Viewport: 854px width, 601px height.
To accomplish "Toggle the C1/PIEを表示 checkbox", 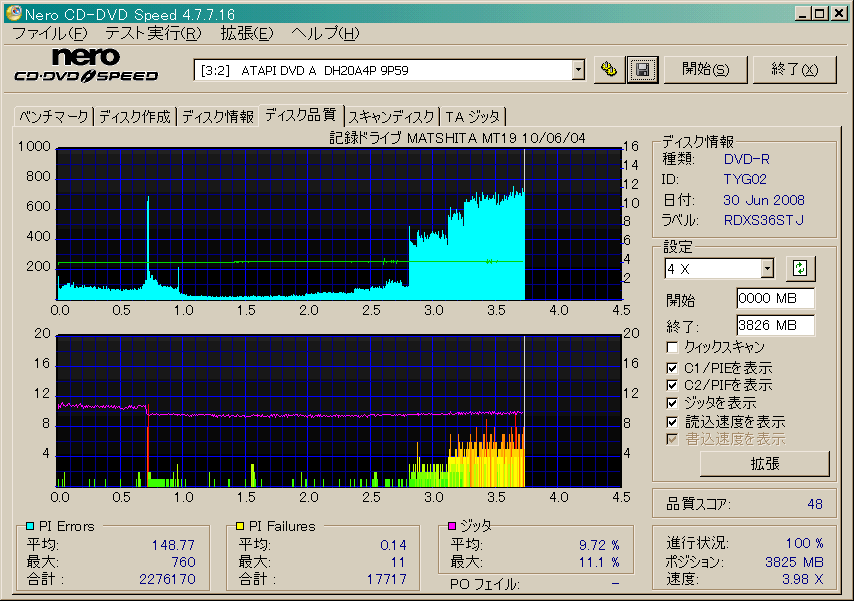I will click(672, 368).
